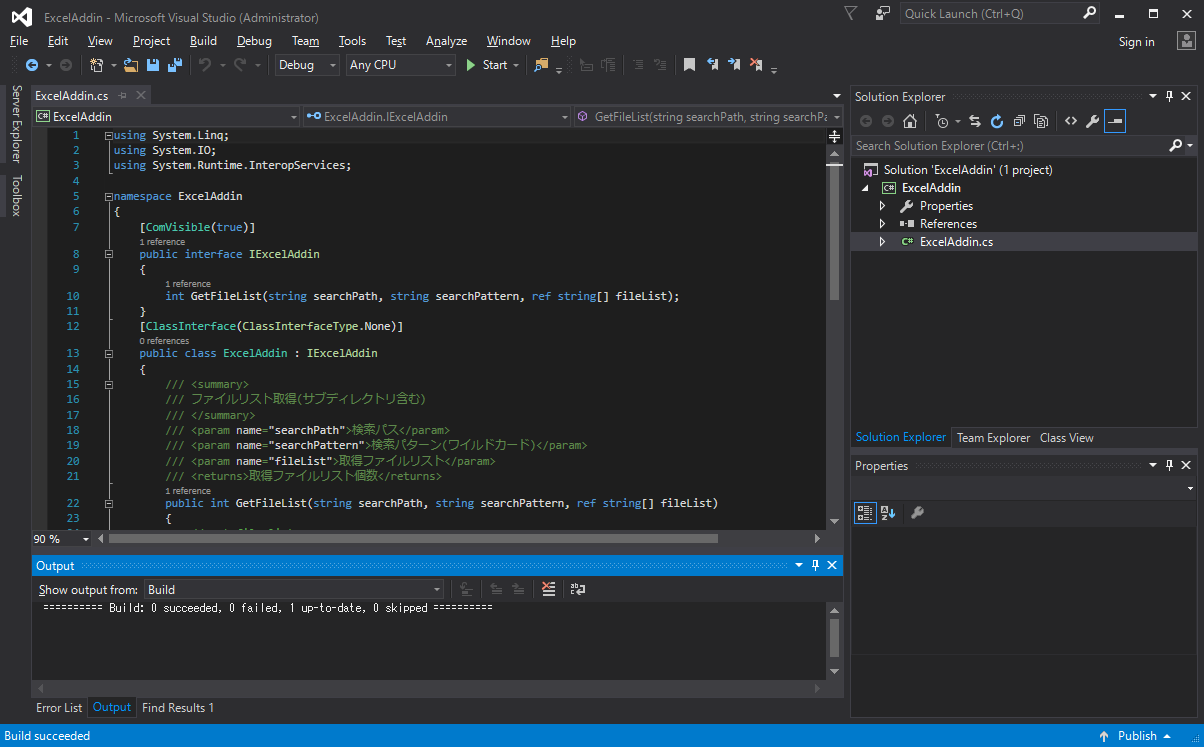
Task: Collapse the ExcelAddin project node
Action: (x=864, y=188)
